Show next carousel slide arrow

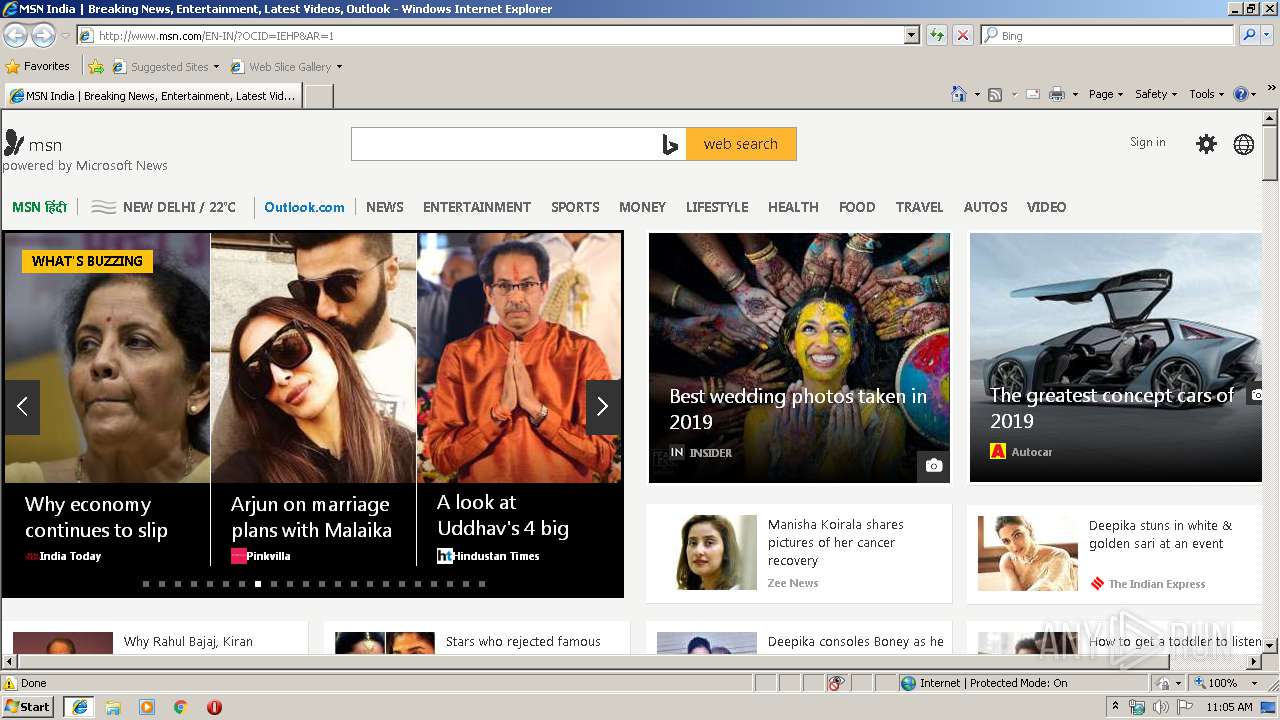point(603,407)
